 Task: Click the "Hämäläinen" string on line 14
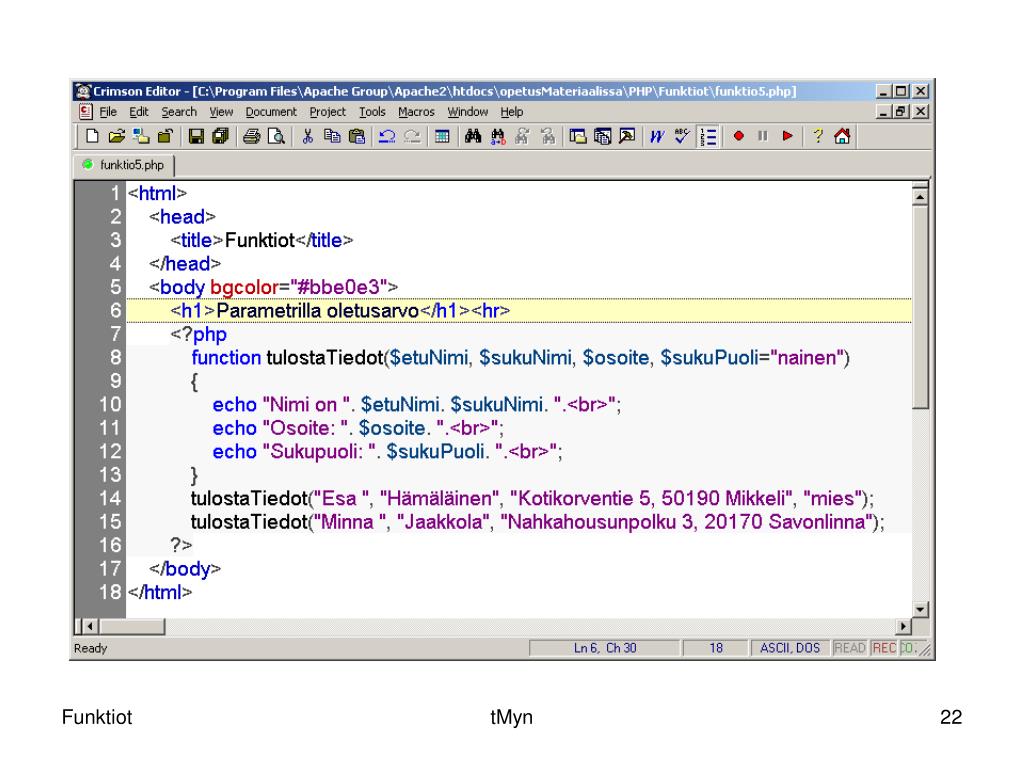(440, 499)
